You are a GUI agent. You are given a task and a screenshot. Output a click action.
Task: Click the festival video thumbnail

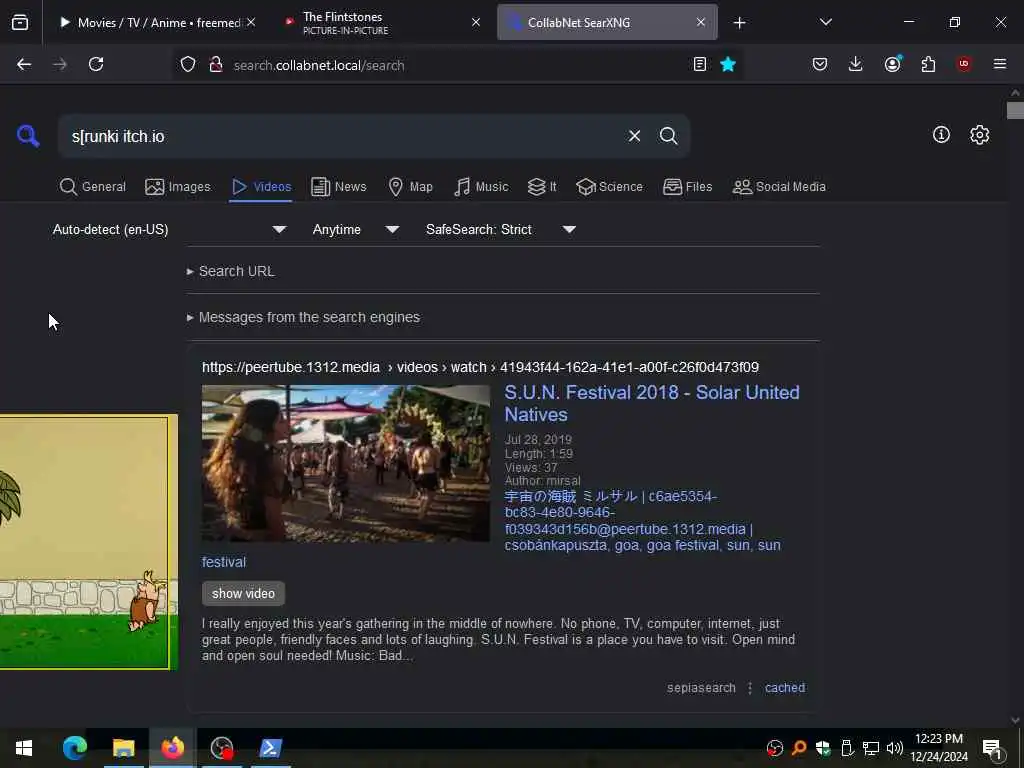click(x=345, y=463)
